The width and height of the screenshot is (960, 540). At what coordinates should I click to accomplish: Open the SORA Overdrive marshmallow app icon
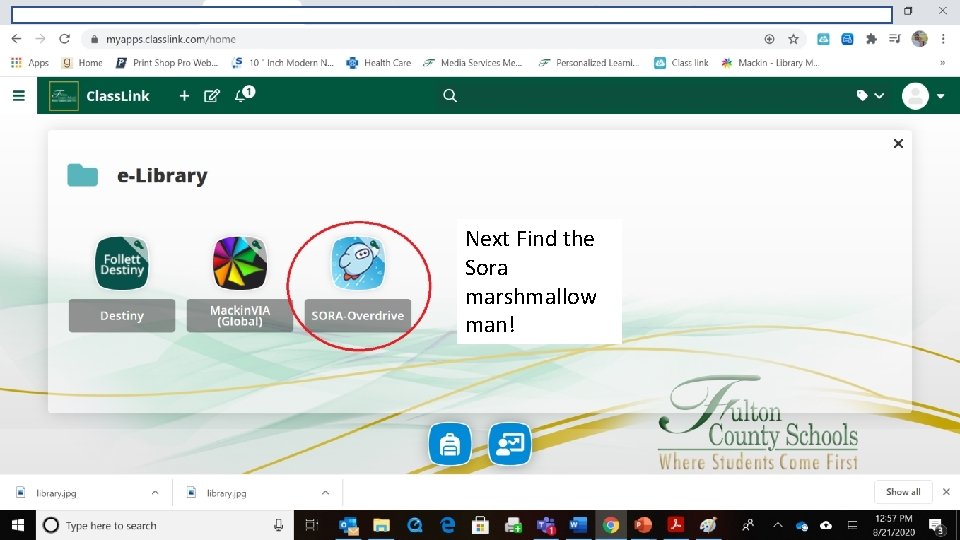[x=358, y=263]
